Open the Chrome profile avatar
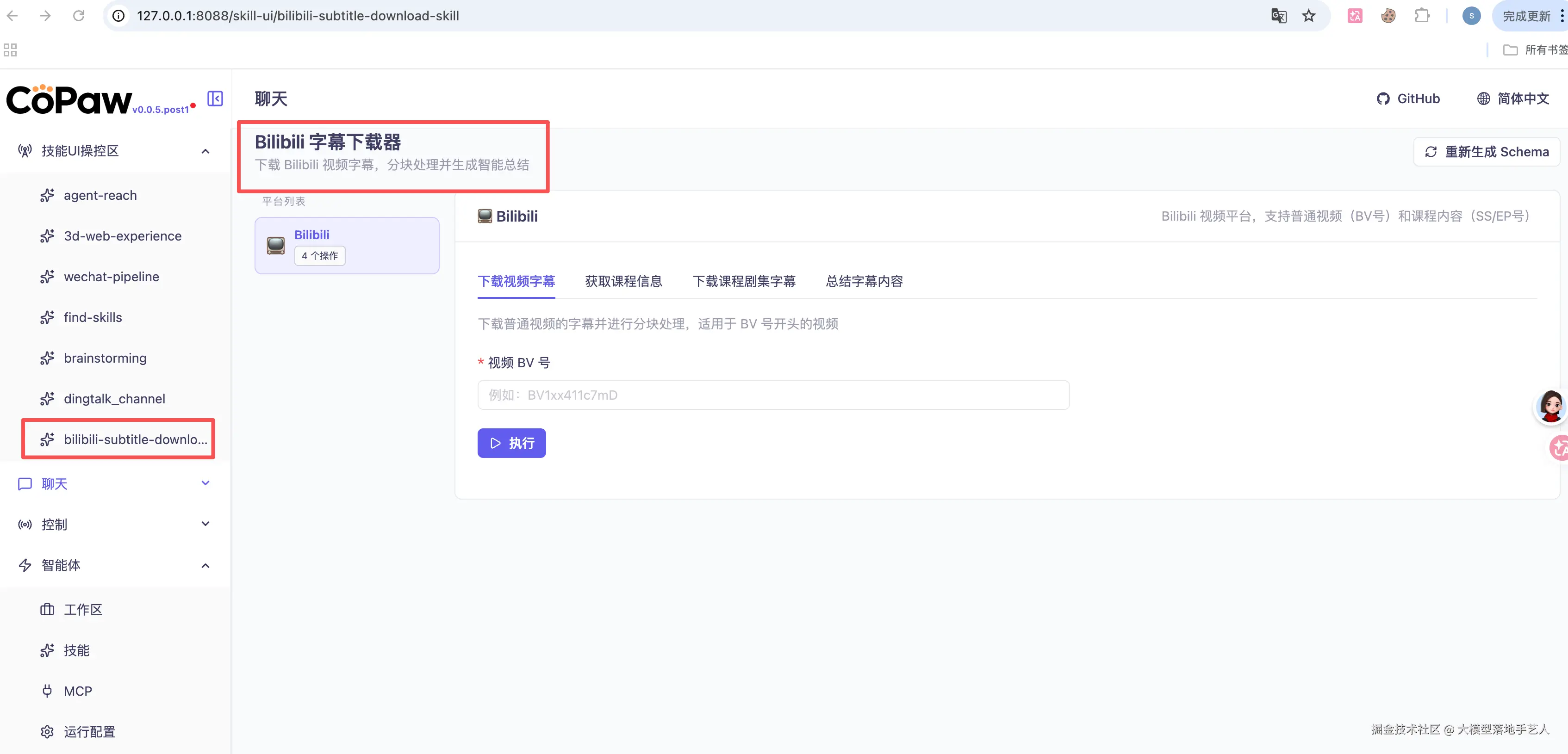The height and width of the screenshot is (754, 1568). 1471,16
